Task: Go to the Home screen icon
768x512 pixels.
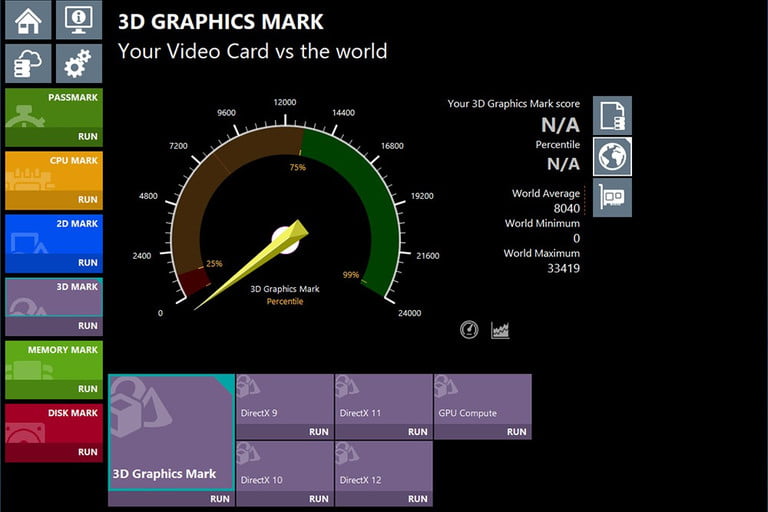Action: pyautogui.click(x=28, y=19)
